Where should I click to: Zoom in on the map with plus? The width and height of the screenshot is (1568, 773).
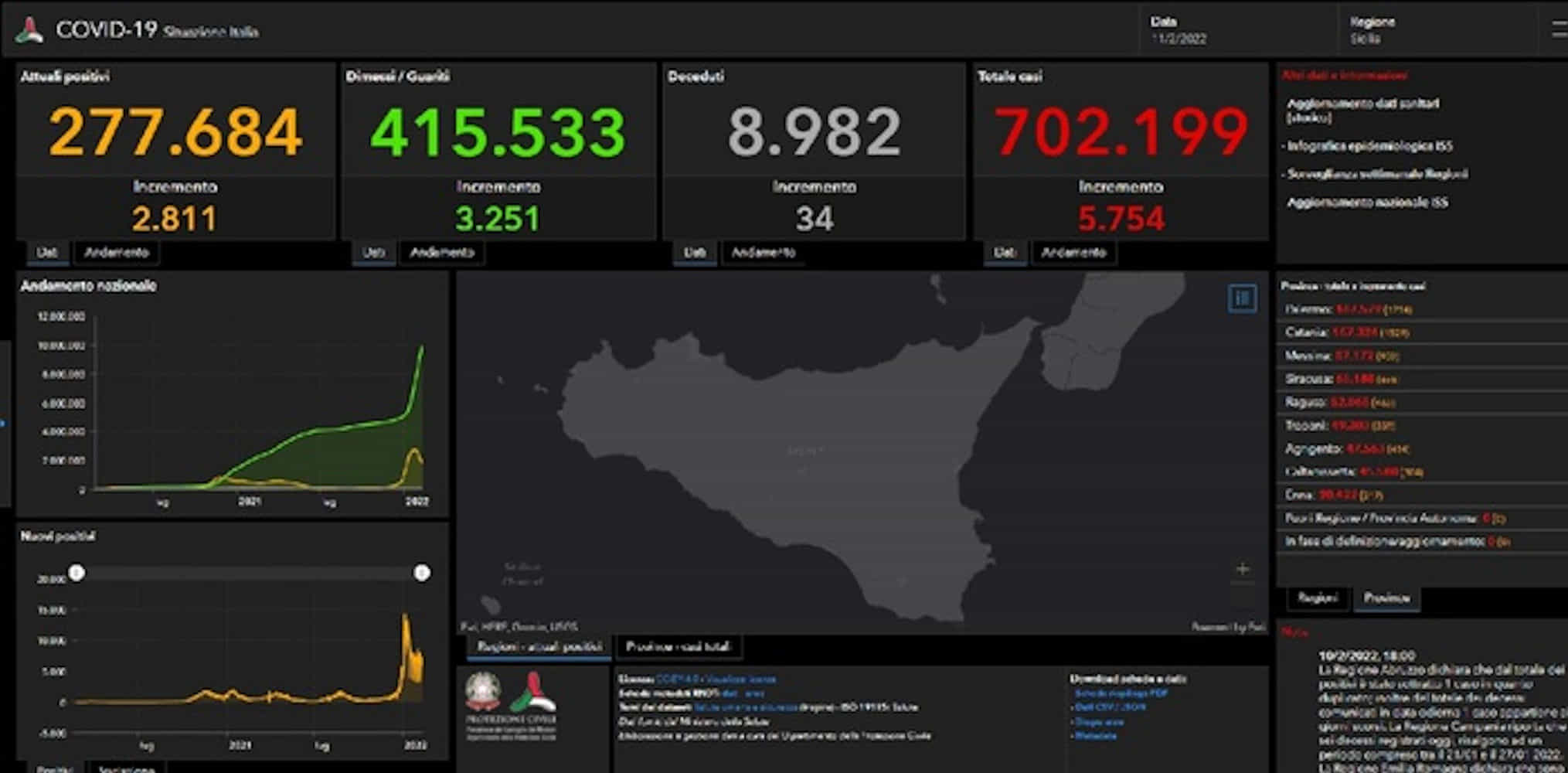click(x=1243, y=569)
